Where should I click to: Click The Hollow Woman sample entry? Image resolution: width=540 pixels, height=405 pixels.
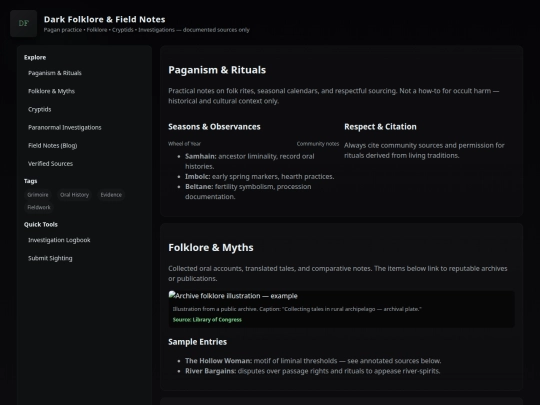coord(313,361)
